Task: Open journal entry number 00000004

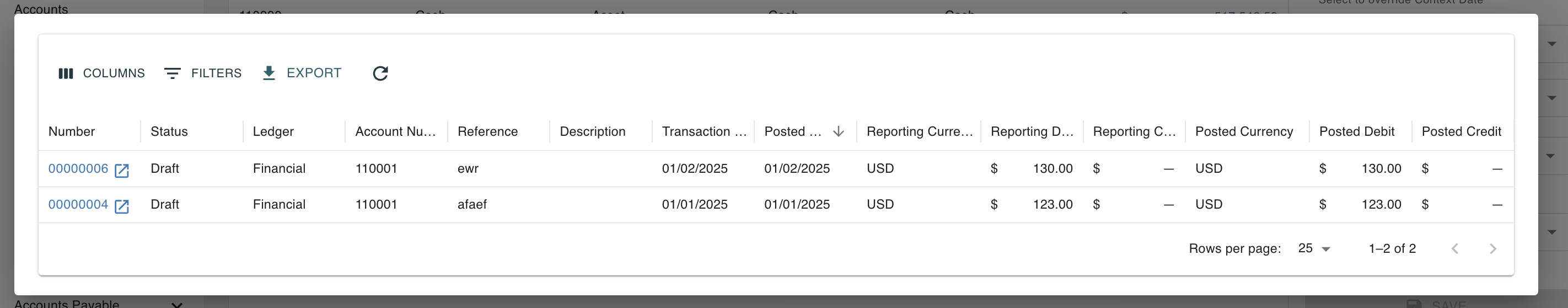Action: [78, 204]
